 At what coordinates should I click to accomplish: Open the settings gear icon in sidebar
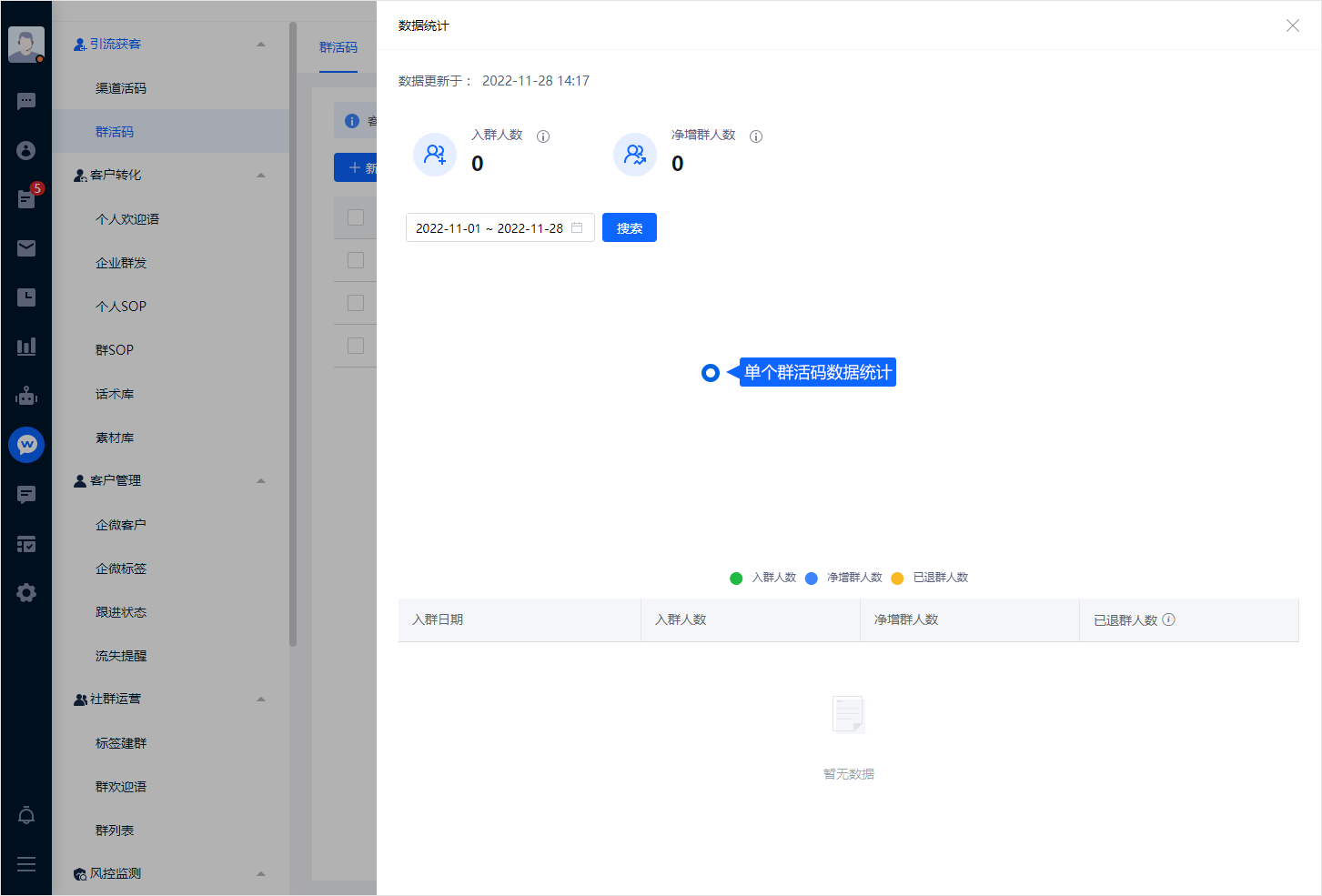tap(26, 593)
